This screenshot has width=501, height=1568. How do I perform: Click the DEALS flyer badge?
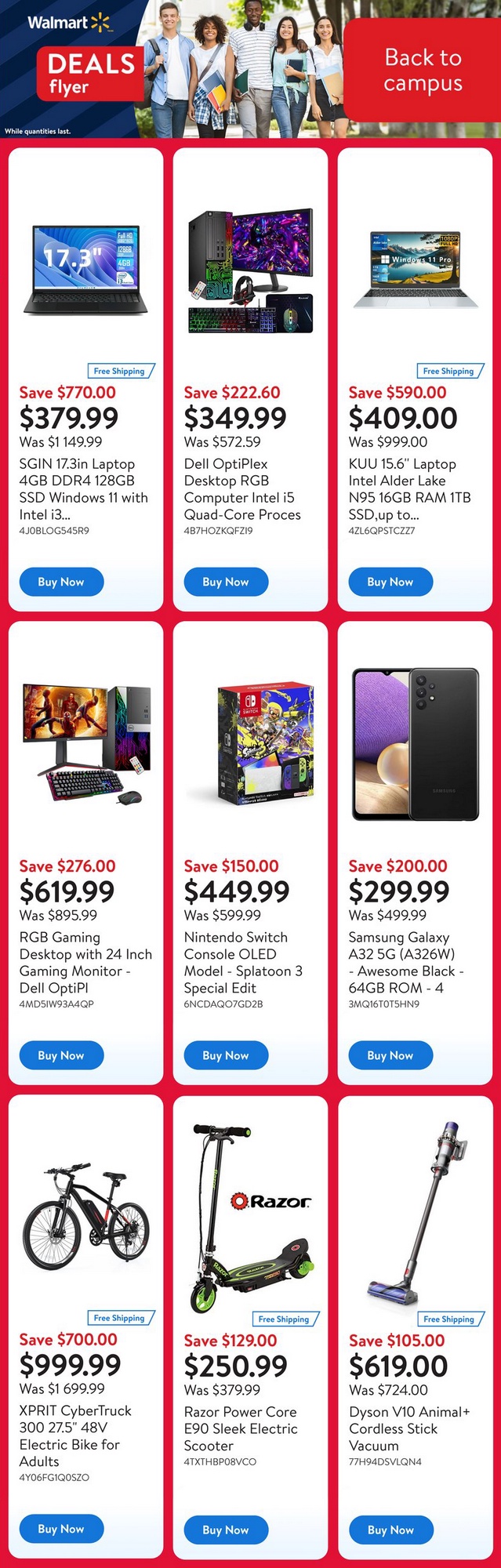[x=91, y=74]
